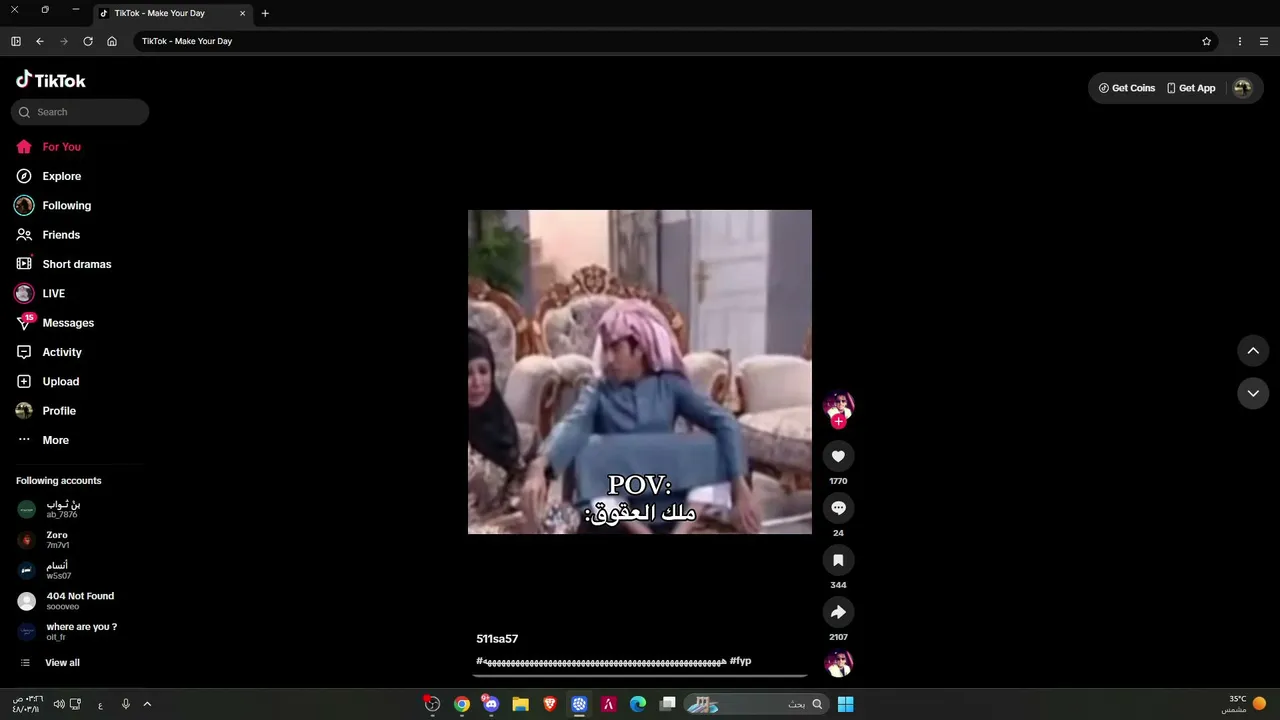Image resolution: width=1280 pixels, height=720 pixels.
Task: Close the TikTok browser tab
Action: click(242, 14)
